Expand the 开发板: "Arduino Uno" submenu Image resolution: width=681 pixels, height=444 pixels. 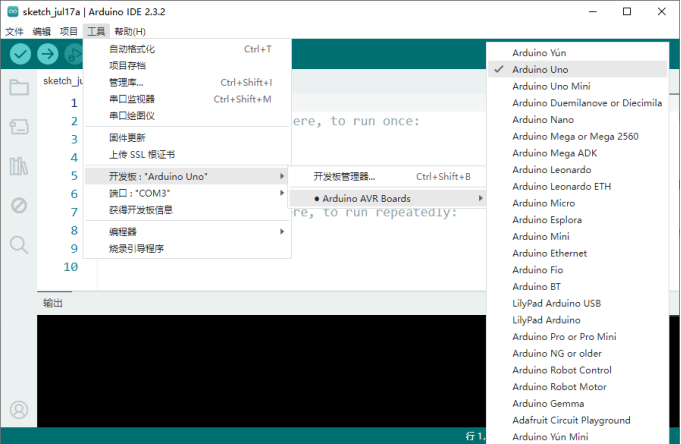pyautogui.click(x=187, y=176)
